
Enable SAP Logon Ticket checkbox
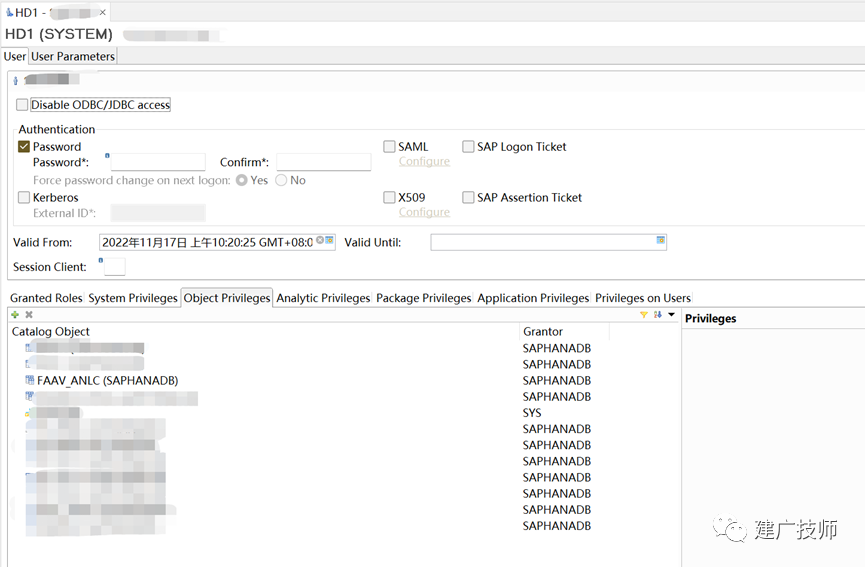click(x=468, y=146)
